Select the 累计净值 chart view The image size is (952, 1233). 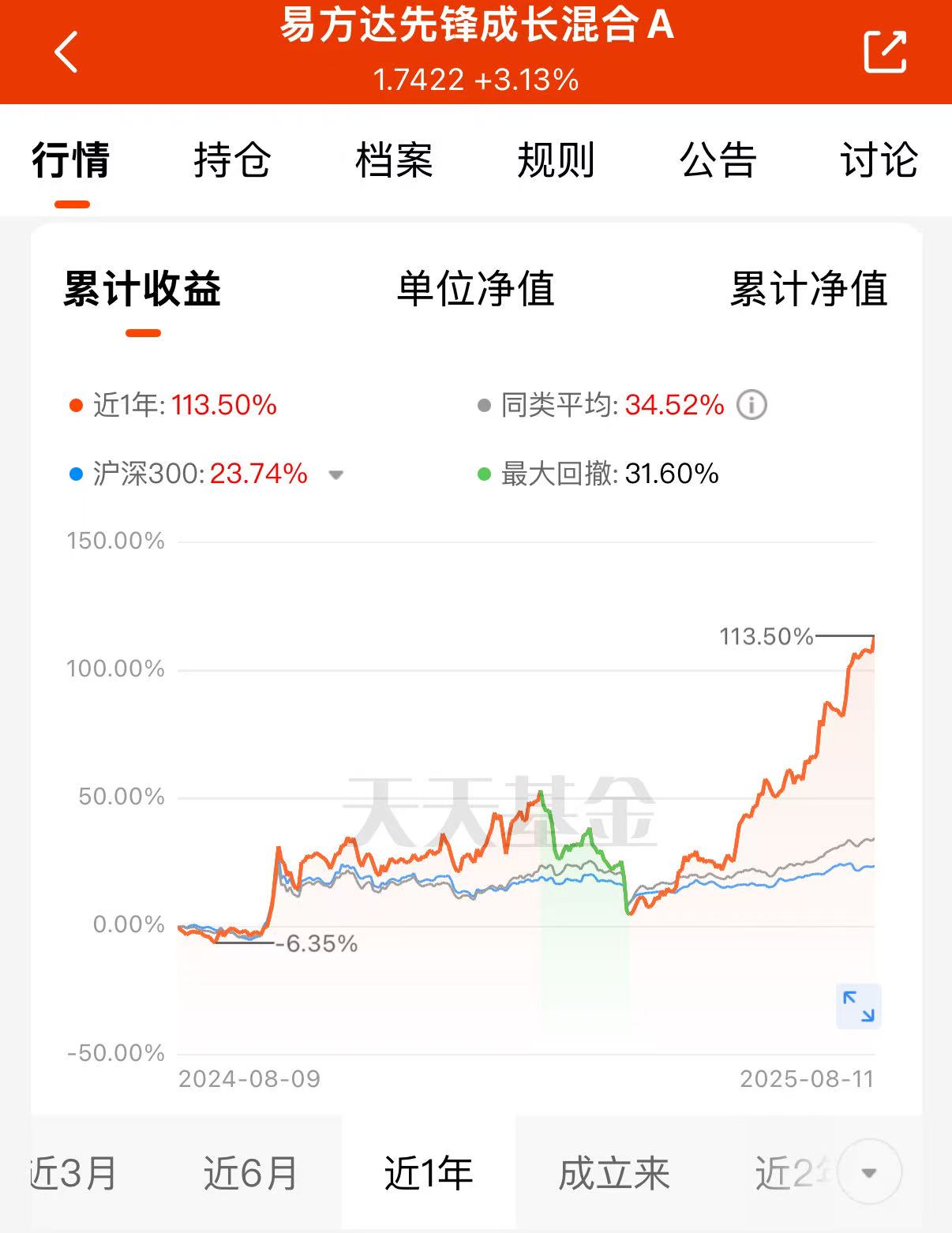pos(809,289)
